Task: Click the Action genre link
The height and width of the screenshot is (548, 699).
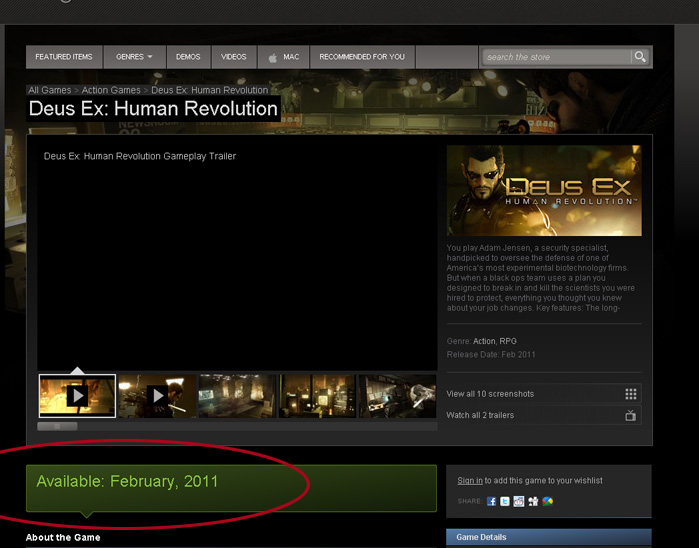Action: pos(484,341)
